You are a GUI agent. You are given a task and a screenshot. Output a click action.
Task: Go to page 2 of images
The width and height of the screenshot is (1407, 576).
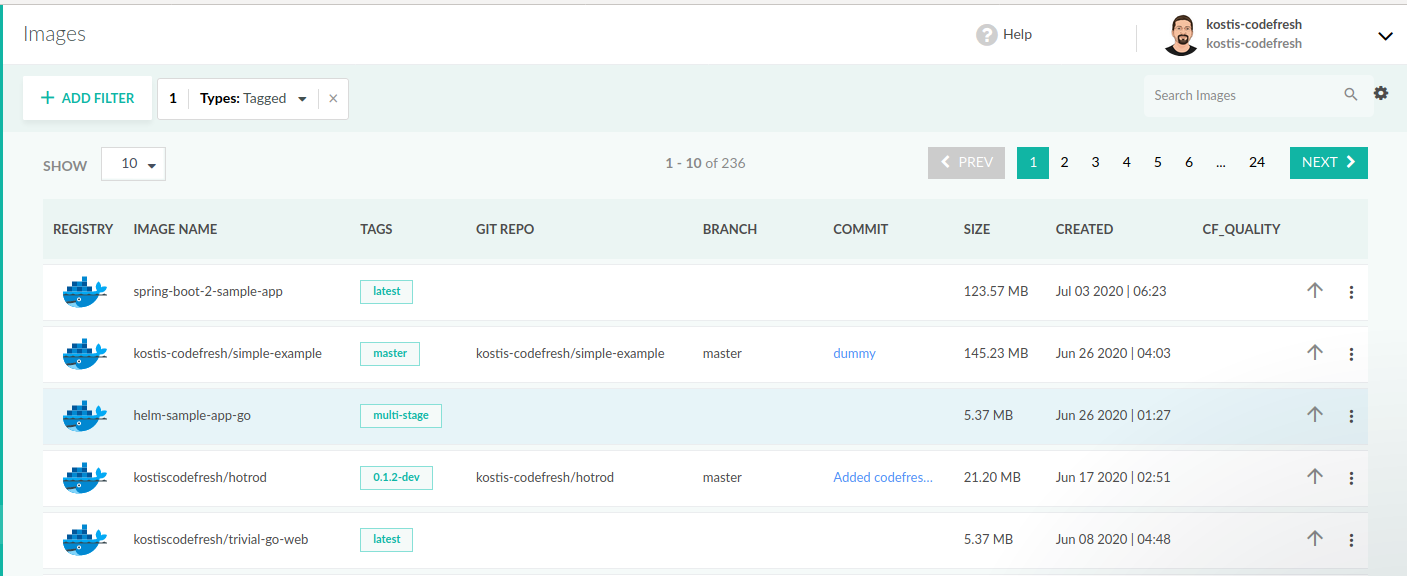pyautogui.click(x=1064, y=163)
